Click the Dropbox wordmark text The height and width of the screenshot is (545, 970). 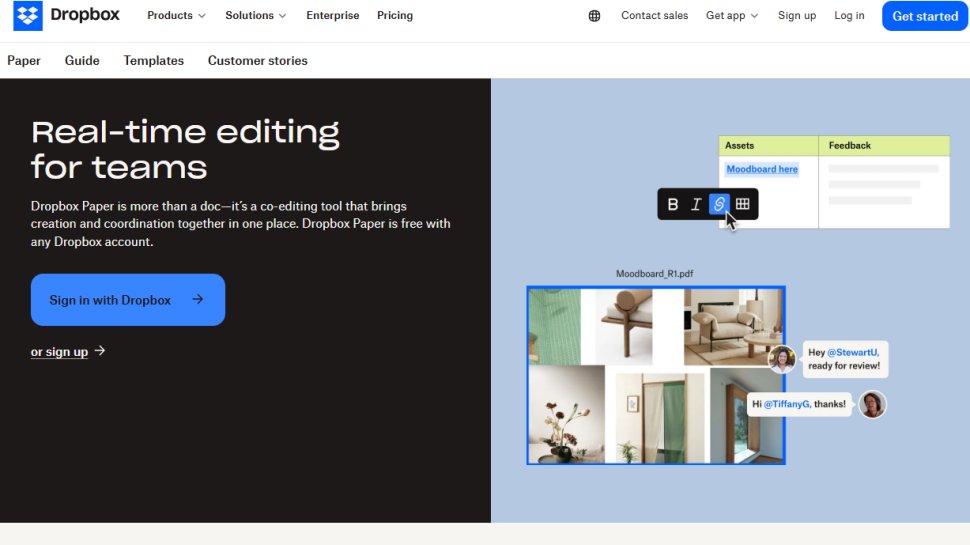tap(85, 15)
